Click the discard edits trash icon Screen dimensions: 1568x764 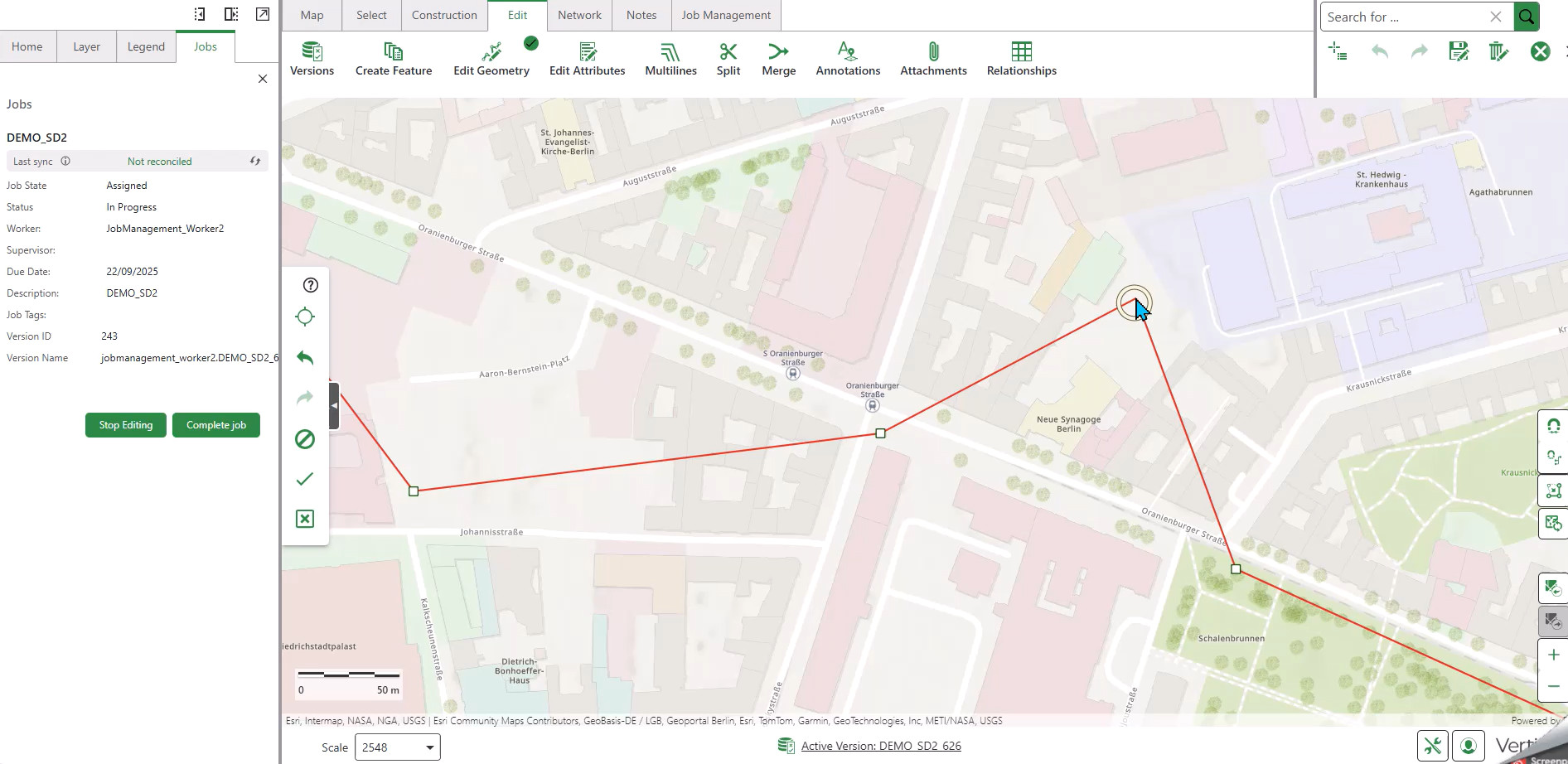(x=1498, y=51)
